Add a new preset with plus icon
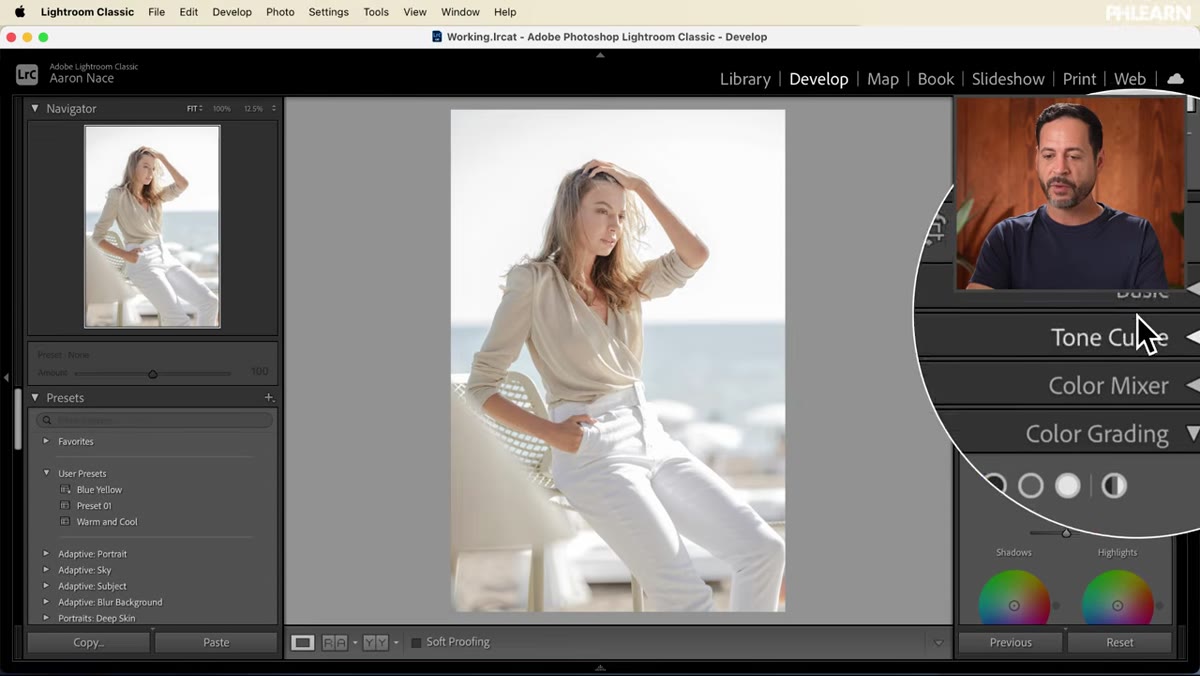 (x=268, y=397)
